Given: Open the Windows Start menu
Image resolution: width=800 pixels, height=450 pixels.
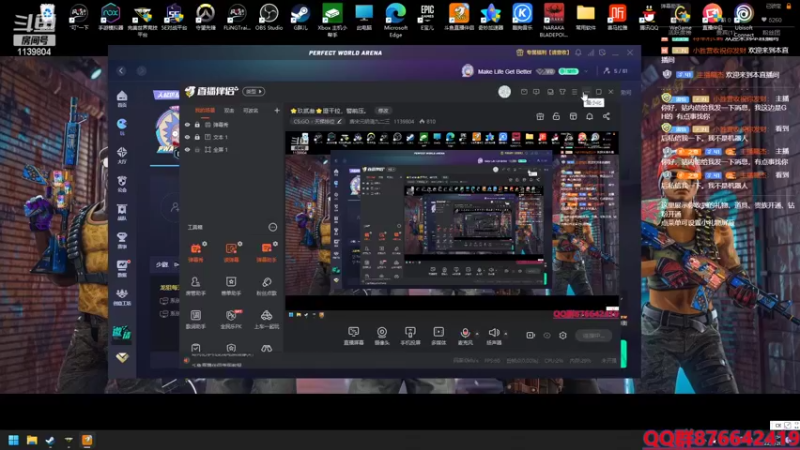Looking at the screenshot, I should 13,440.
